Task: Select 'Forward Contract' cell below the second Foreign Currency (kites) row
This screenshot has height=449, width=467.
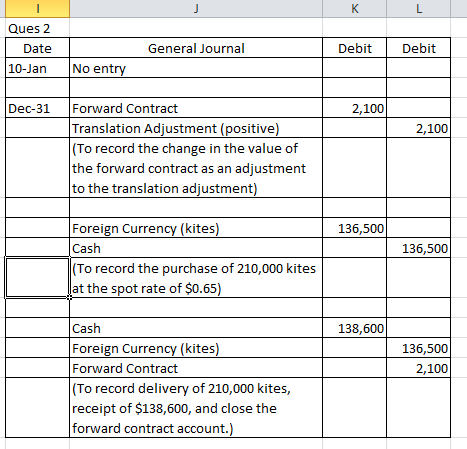Action: (x=196, y=368)
